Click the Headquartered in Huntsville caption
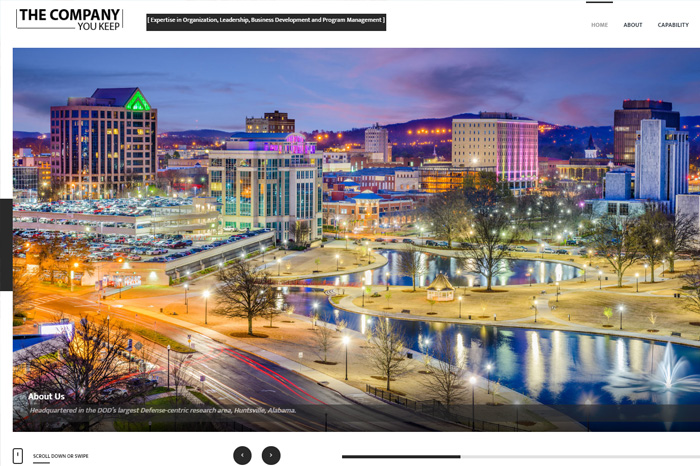The width and height of the screenshot is (700, 466). click(162, 410)
